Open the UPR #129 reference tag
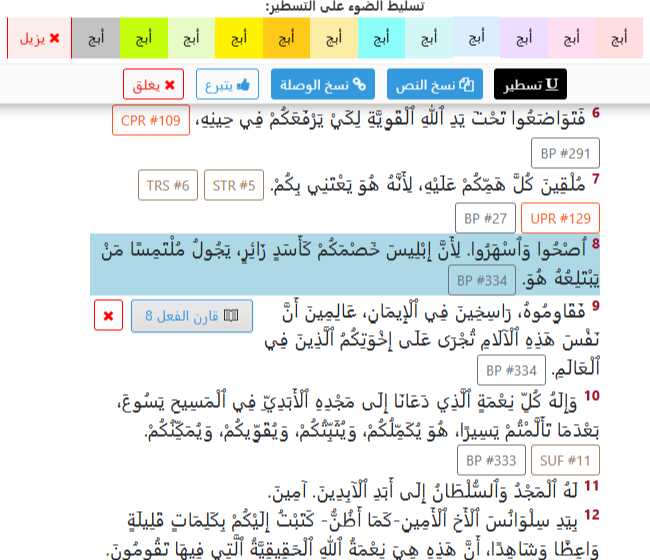This screenshot has width=650, height=560. tap(560, 218)
